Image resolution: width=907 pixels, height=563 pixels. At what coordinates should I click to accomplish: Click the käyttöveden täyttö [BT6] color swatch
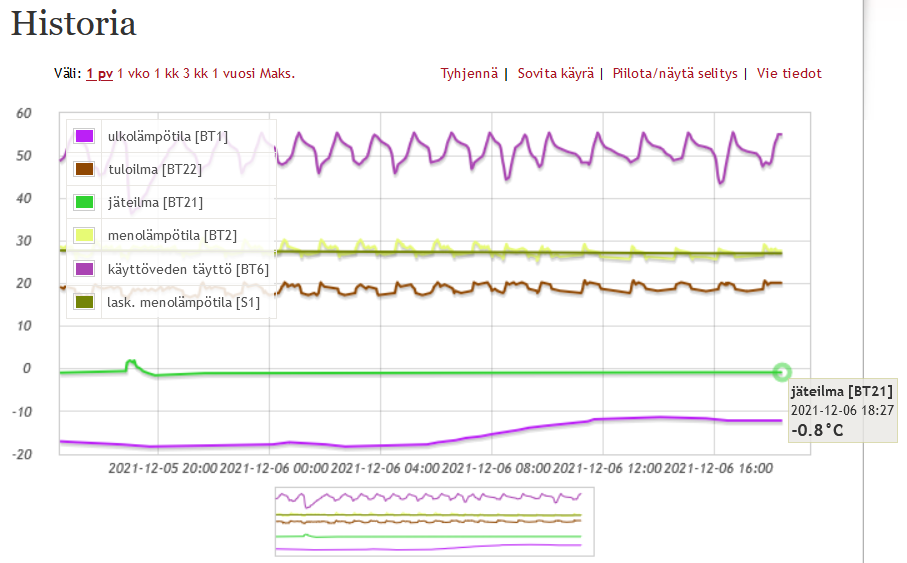84,269
